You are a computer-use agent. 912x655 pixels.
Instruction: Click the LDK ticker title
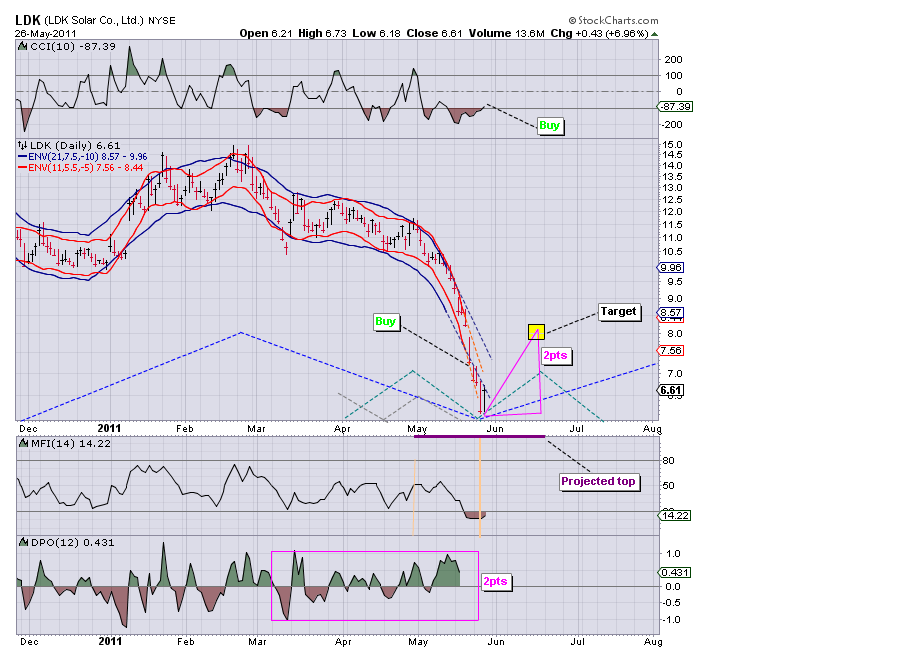(28, 20)
